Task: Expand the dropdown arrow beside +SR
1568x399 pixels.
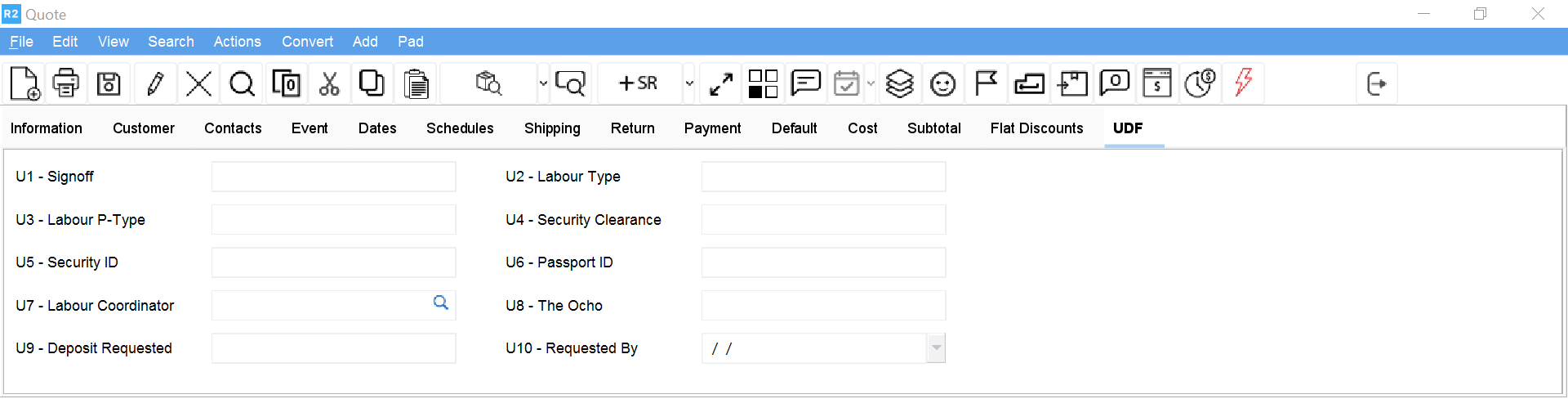Action: (x=689, y=83)
